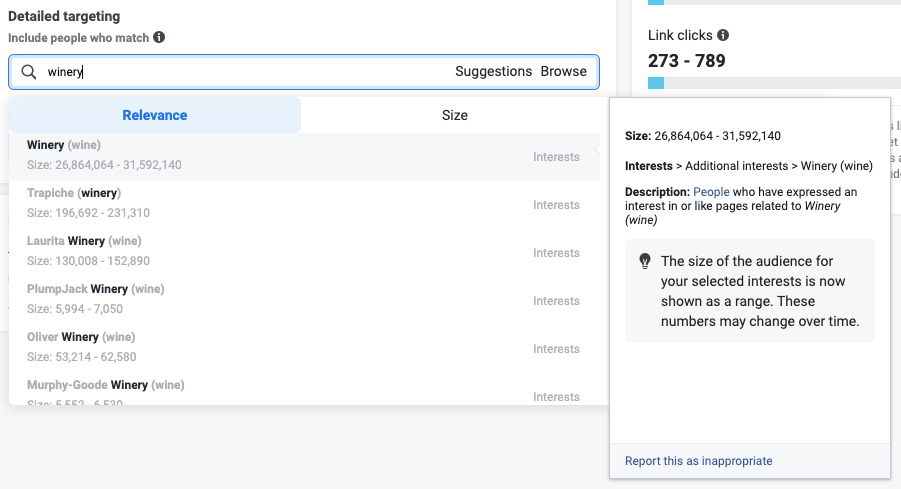Click the People link in description
The width and height of the screenshot is (901, 489).
tap(711, 192)
